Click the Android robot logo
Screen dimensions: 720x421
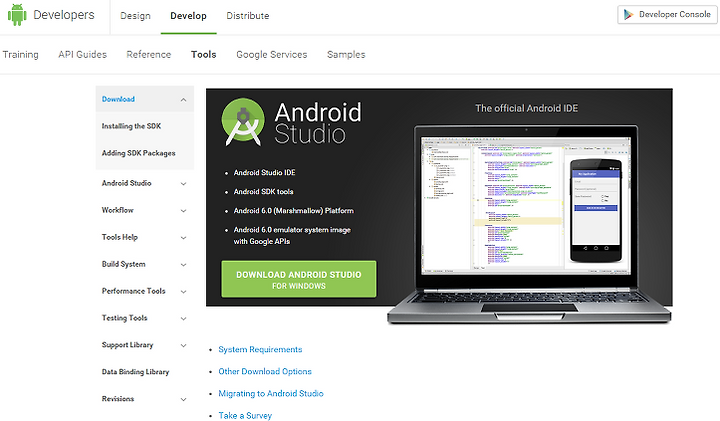17,15
